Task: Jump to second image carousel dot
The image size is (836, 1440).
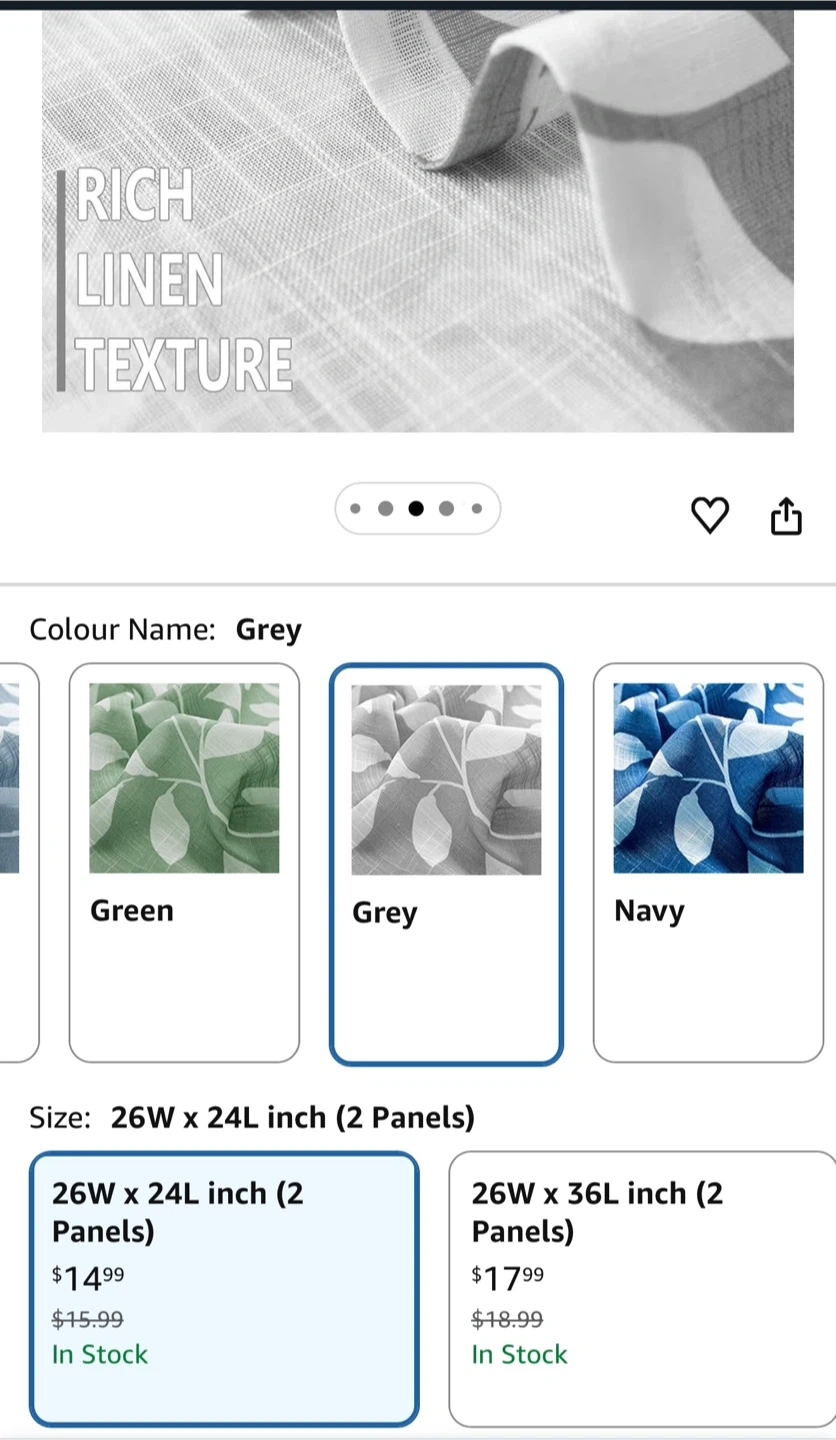Action: pyautogui.click(x=385, y=509)
